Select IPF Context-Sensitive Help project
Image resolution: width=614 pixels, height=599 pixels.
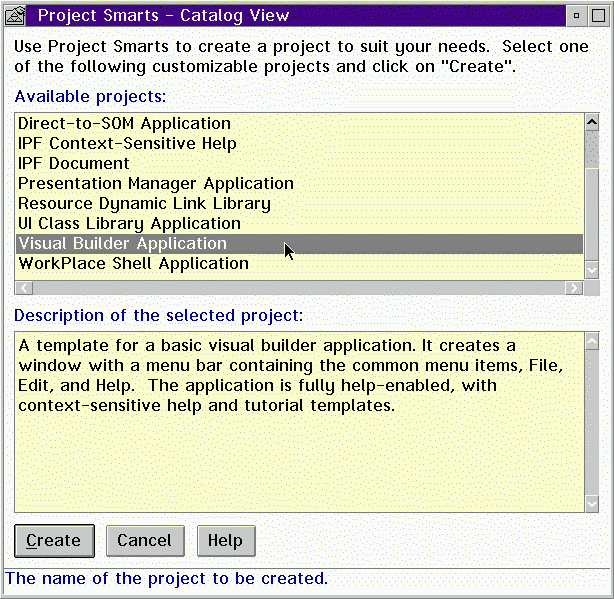pyautogui.click(x=300, y=144)
